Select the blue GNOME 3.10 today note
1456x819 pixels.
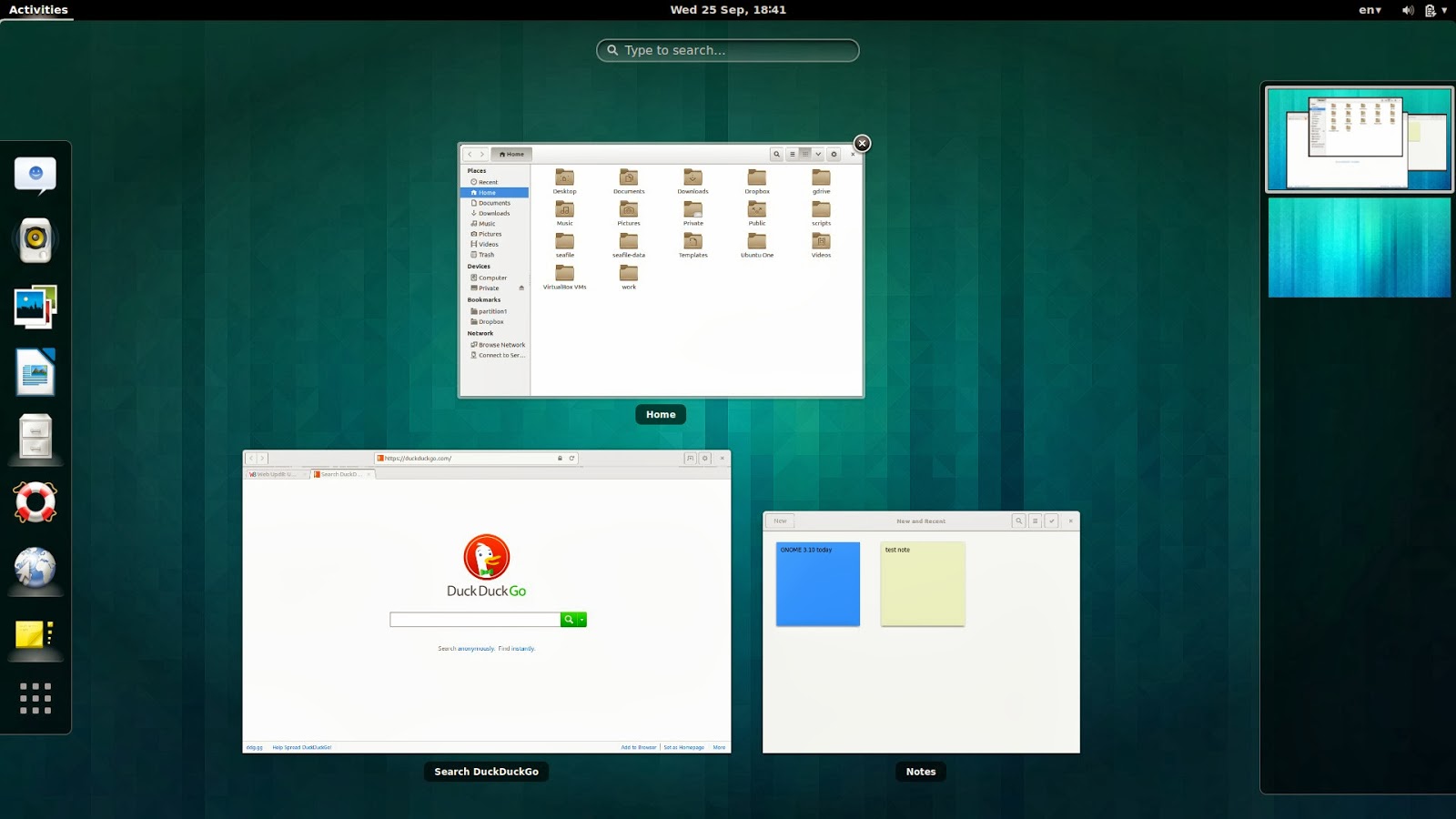pyautogui.click(x=816, y=583)
